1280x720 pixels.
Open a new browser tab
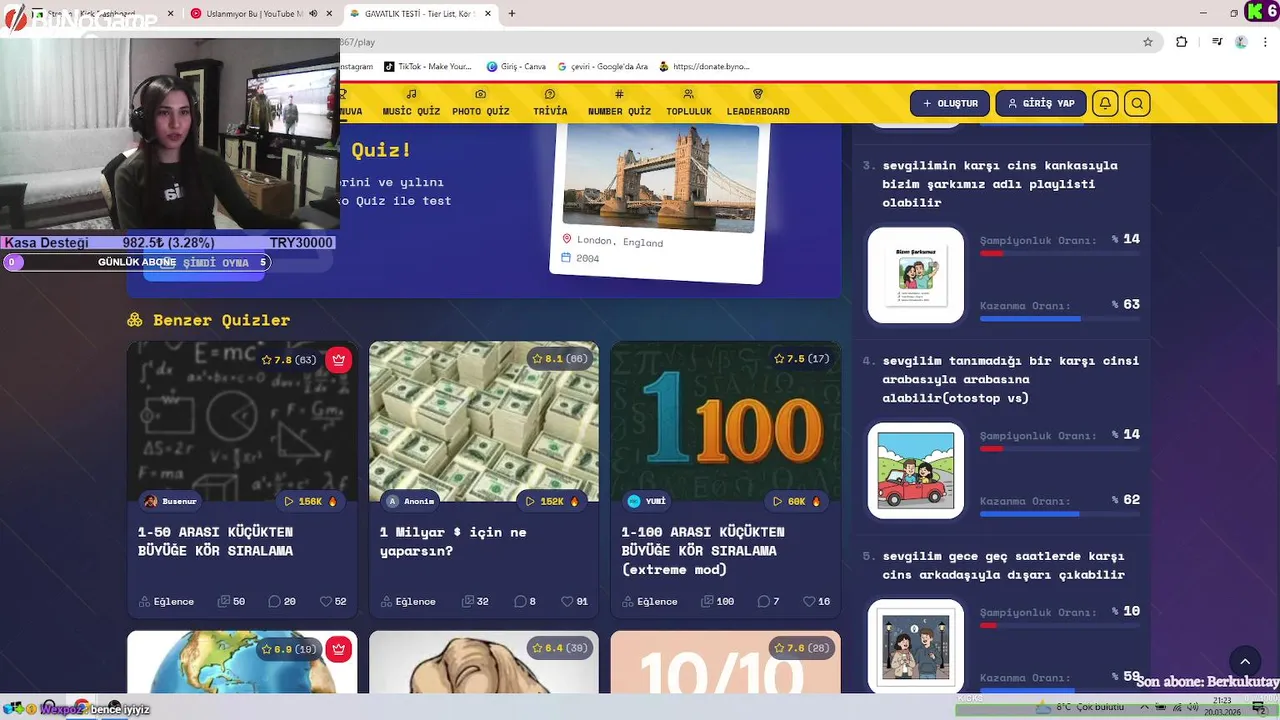pos(512,14)
